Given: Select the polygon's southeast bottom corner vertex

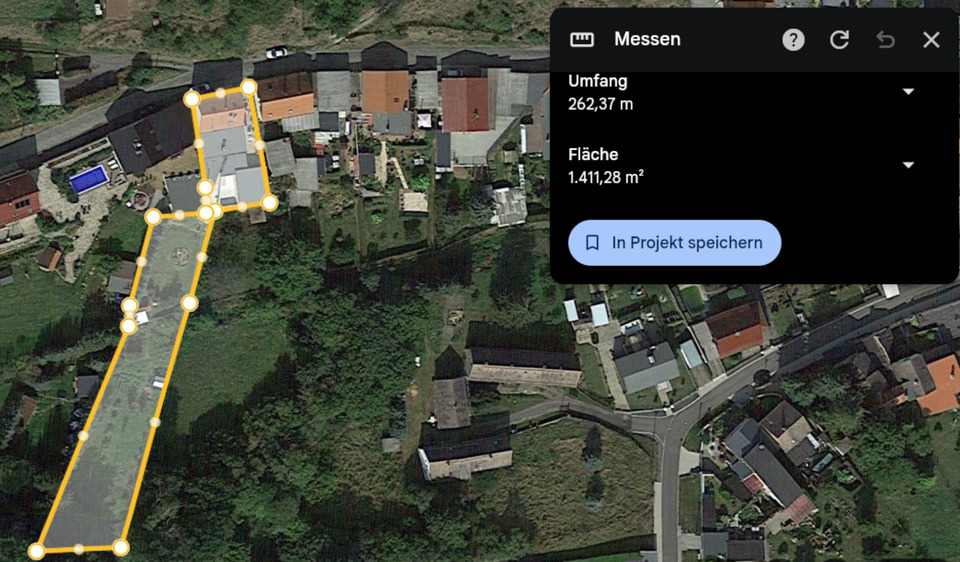Looking at the screenshot, I should [120, 547].
